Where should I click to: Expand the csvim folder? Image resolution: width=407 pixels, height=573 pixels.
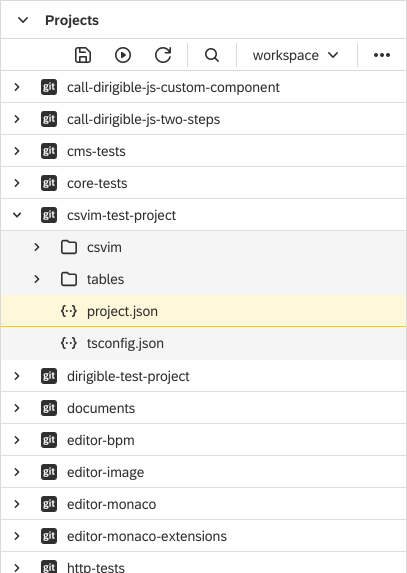point(37,247)
